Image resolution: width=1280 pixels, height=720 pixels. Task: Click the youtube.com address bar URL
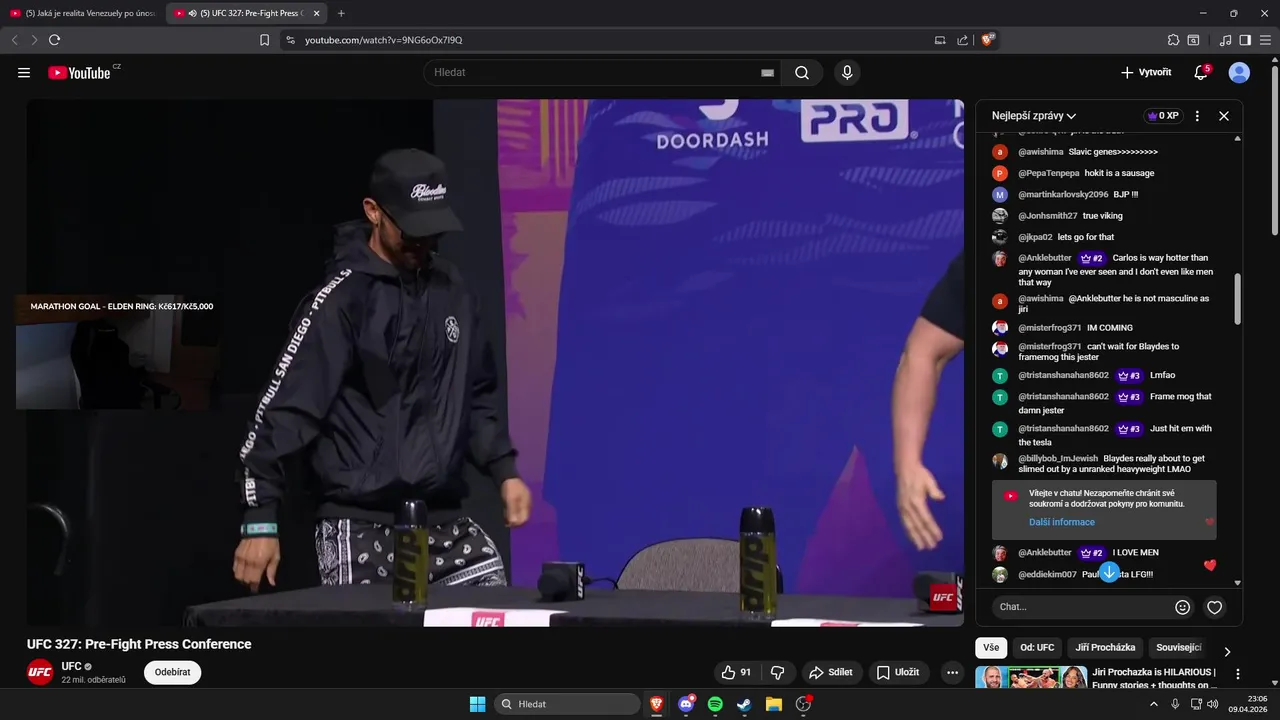coord(383,40)
